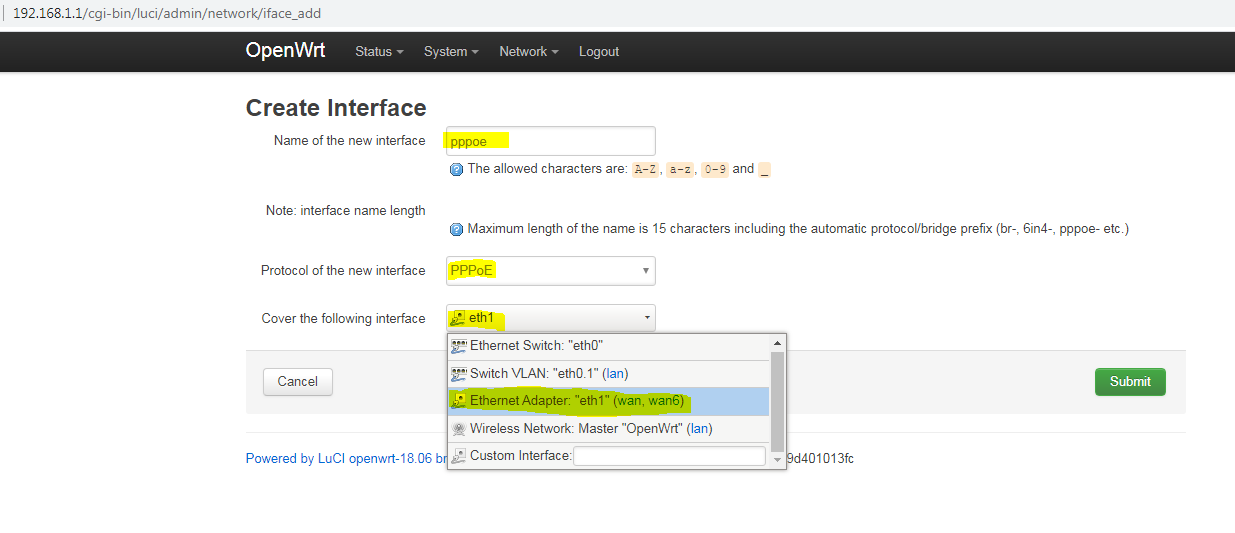The height and width of the screenshot is (533, 1235).
Task: Click the Logout link
Action: [599, 52]
